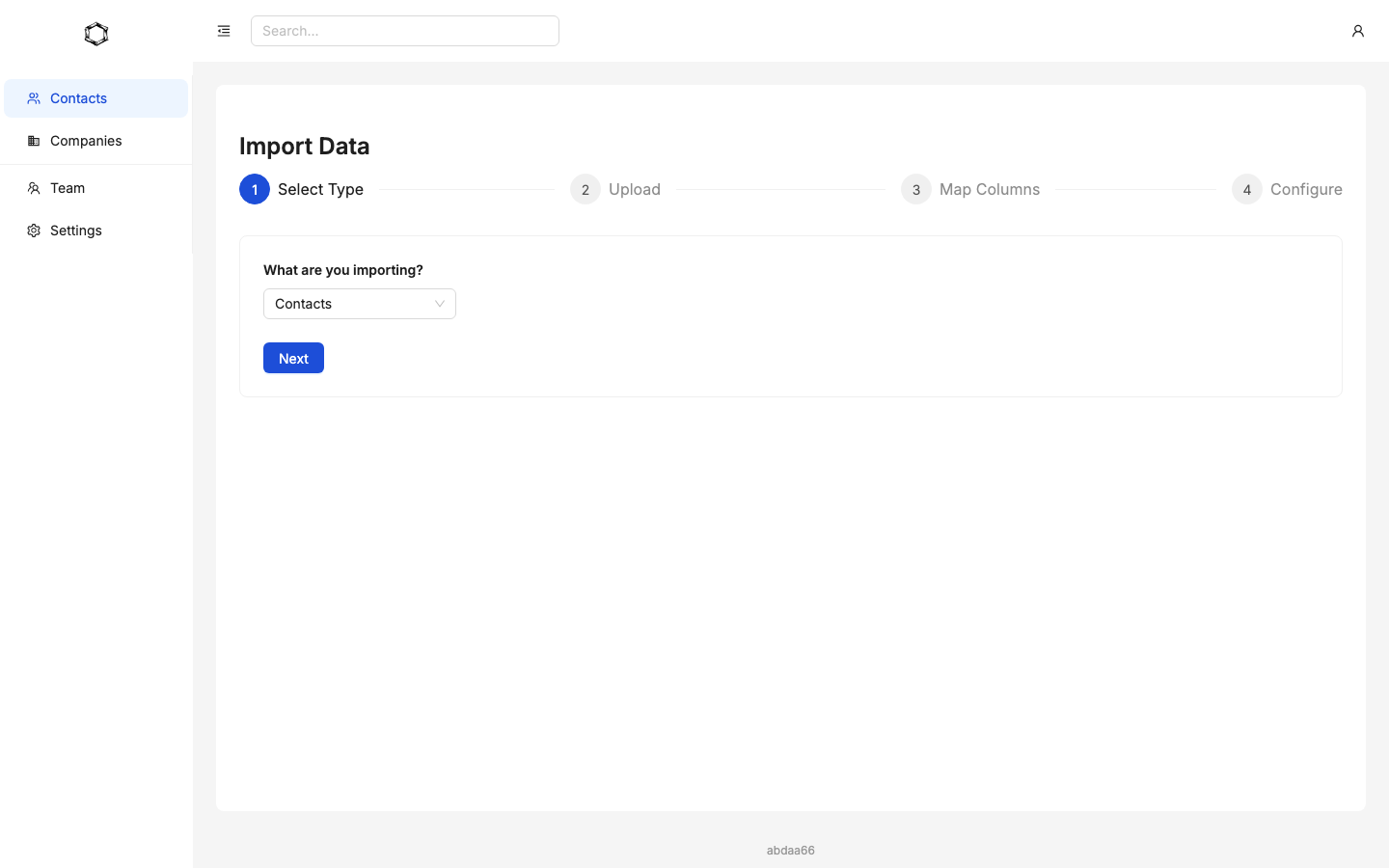Open Companies in the sidebar

point(96,141)
